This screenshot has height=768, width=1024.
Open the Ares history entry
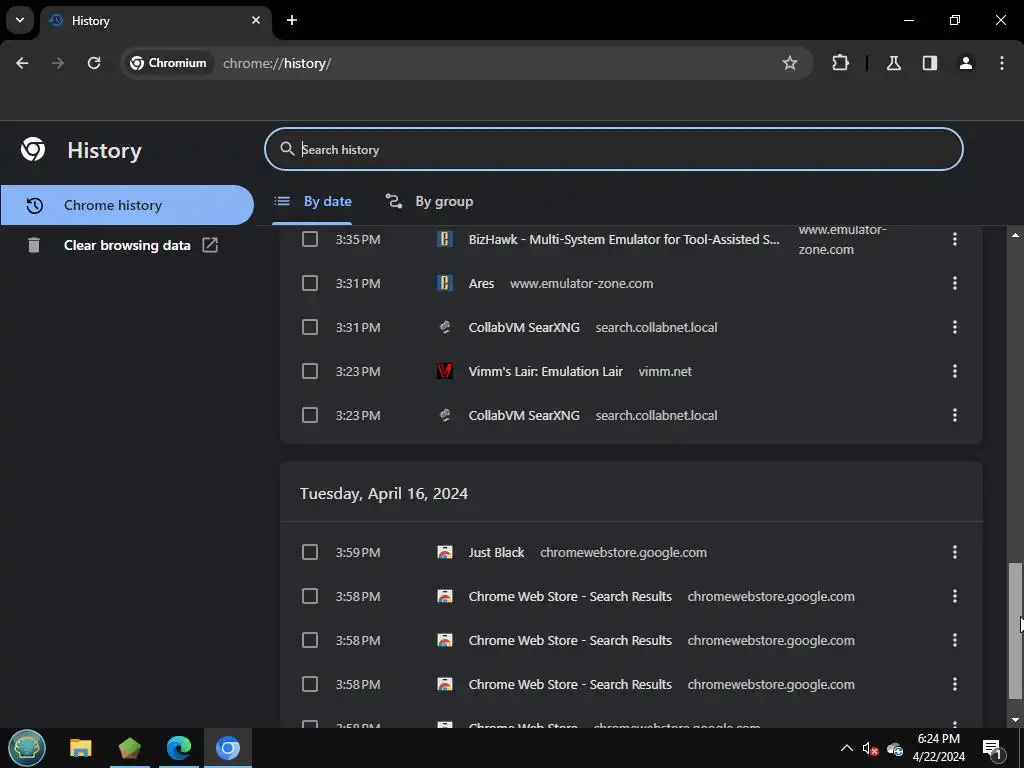[x=481, y=283]
